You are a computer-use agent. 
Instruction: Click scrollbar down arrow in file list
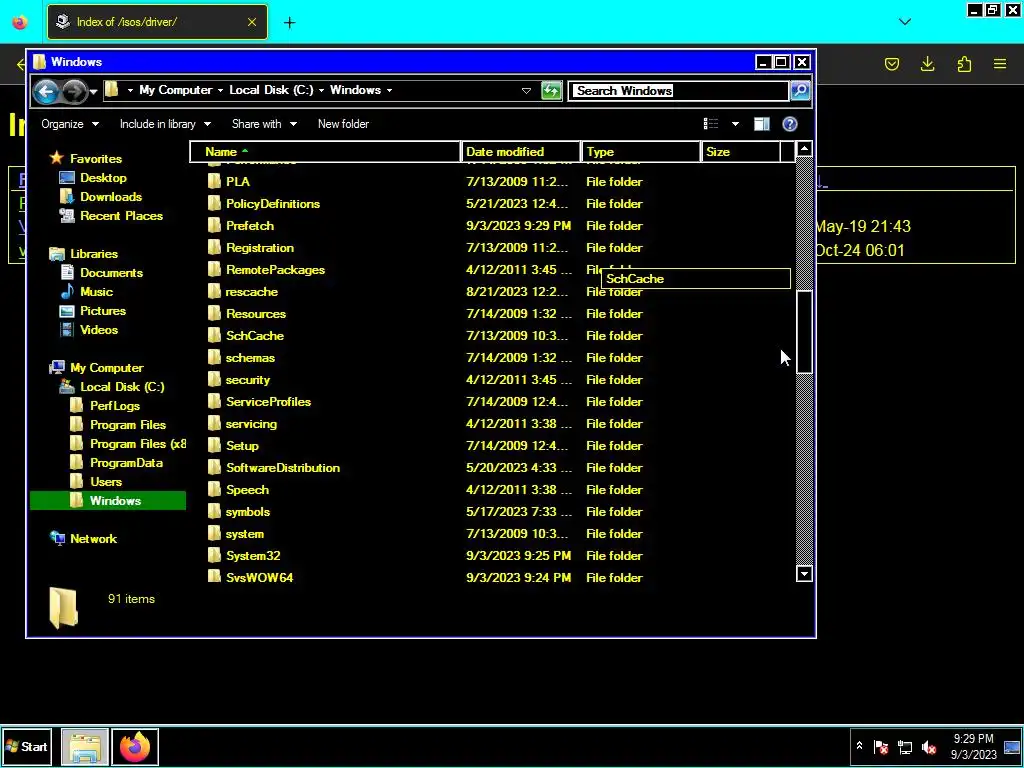point(805,574)
